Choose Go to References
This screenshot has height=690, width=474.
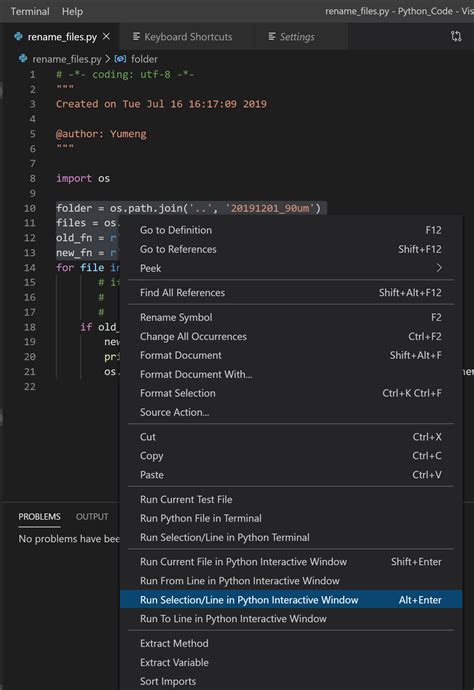pyautogui.click(x=290, y=249)
